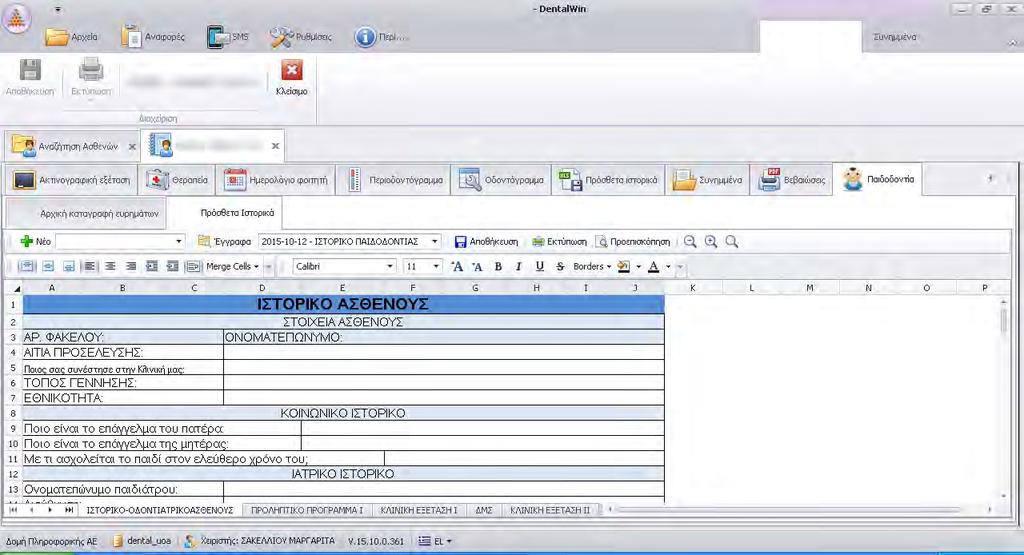
Task: Toggle italic formatting
Action: coord(519,266)
